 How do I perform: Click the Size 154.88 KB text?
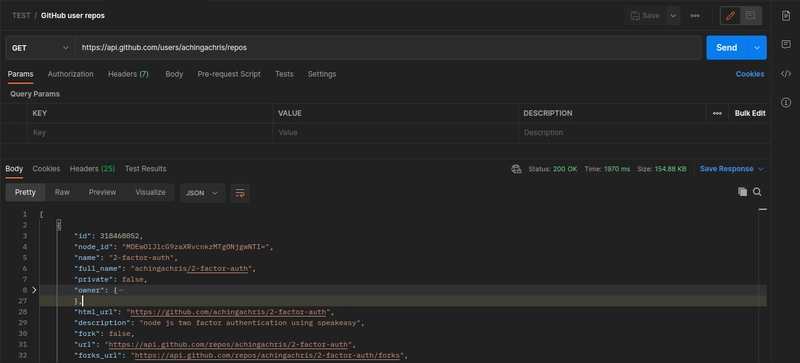pos(662,169)
